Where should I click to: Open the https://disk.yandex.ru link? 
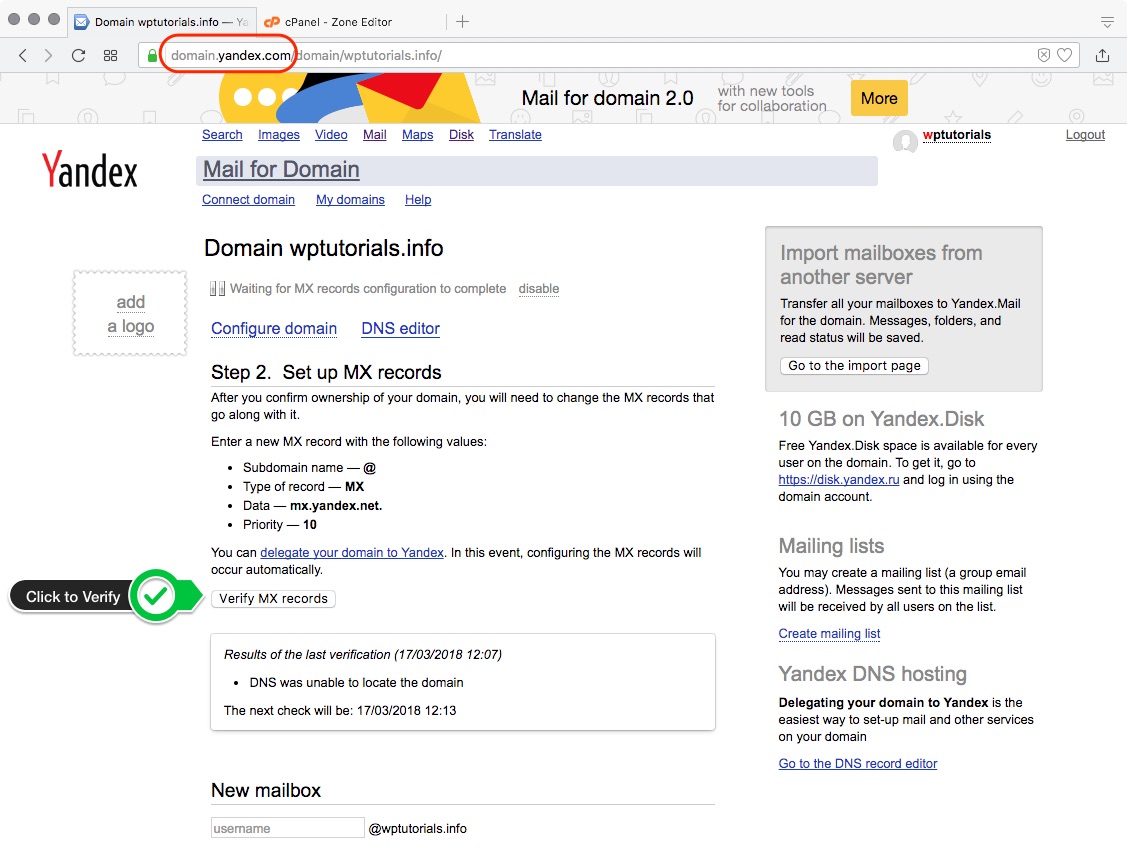pos(839,479)
